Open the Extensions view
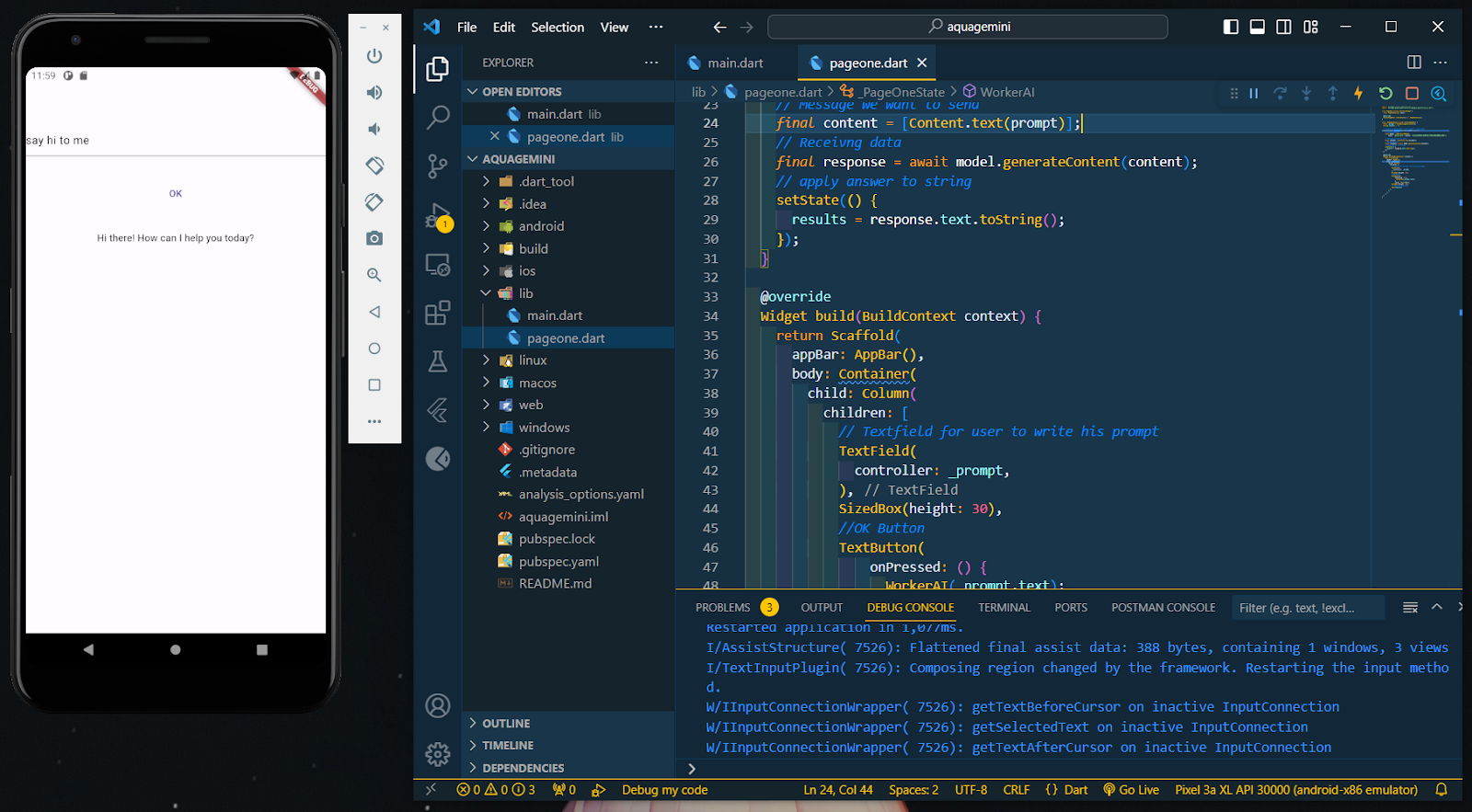The width and height of the screenshot is (1472, 812). pyautogui.click(x=438, y=313)
